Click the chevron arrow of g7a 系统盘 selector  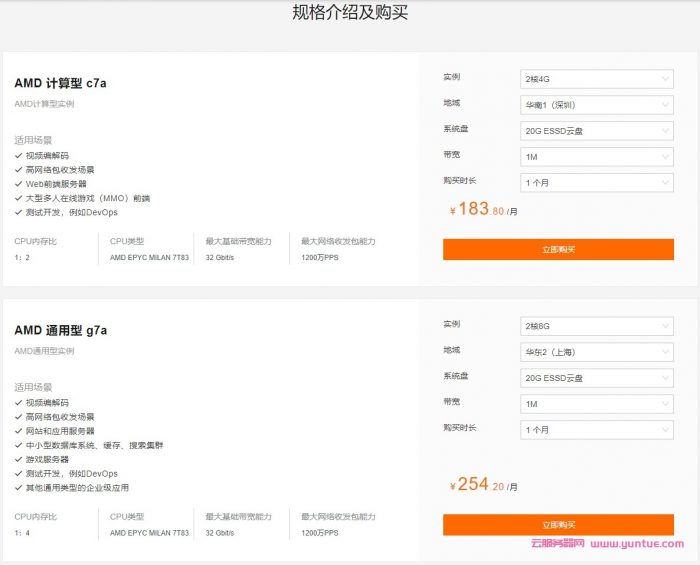click(665, 378)
